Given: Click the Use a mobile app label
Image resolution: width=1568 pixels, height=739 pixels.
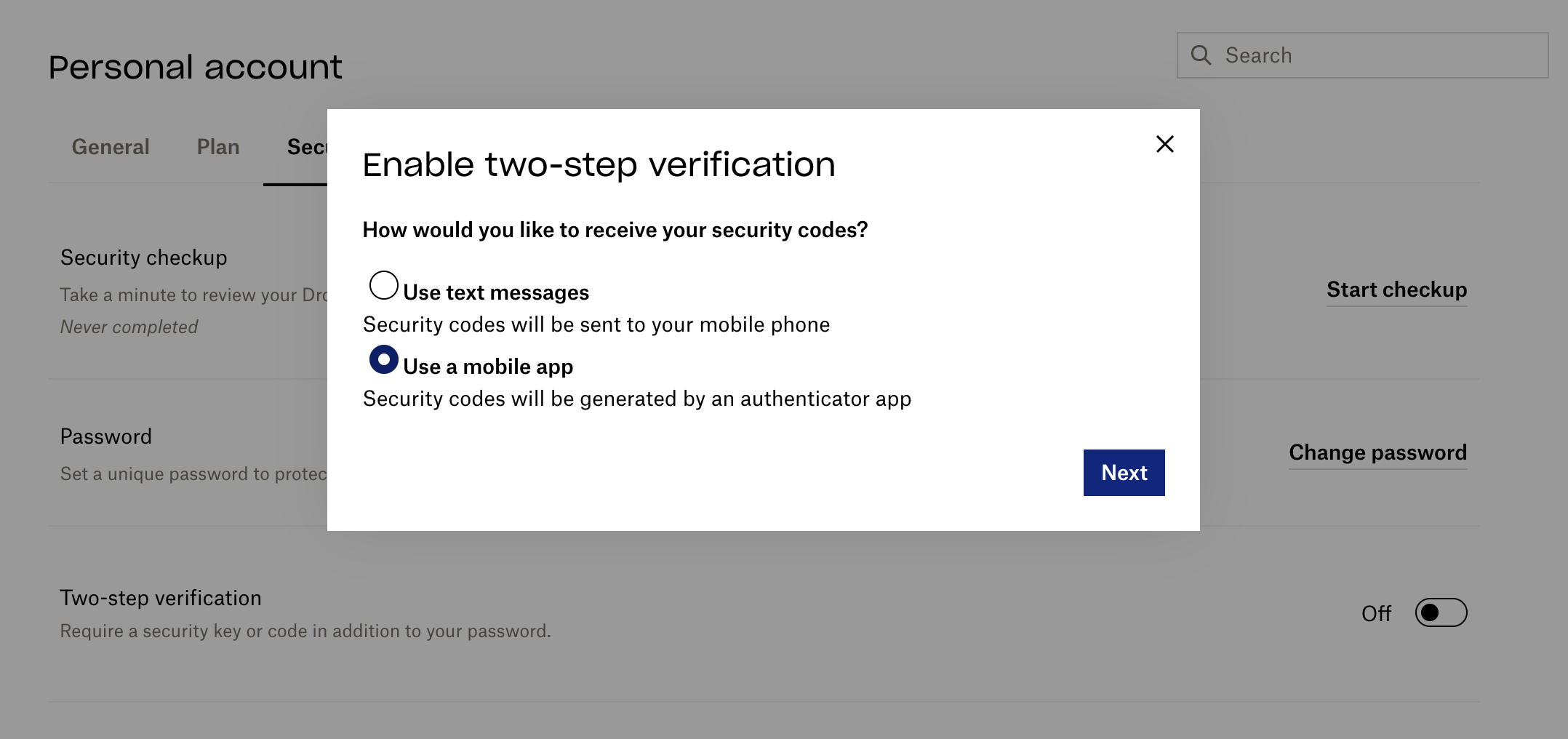Looking at the screenshot, I should (488, 367).
